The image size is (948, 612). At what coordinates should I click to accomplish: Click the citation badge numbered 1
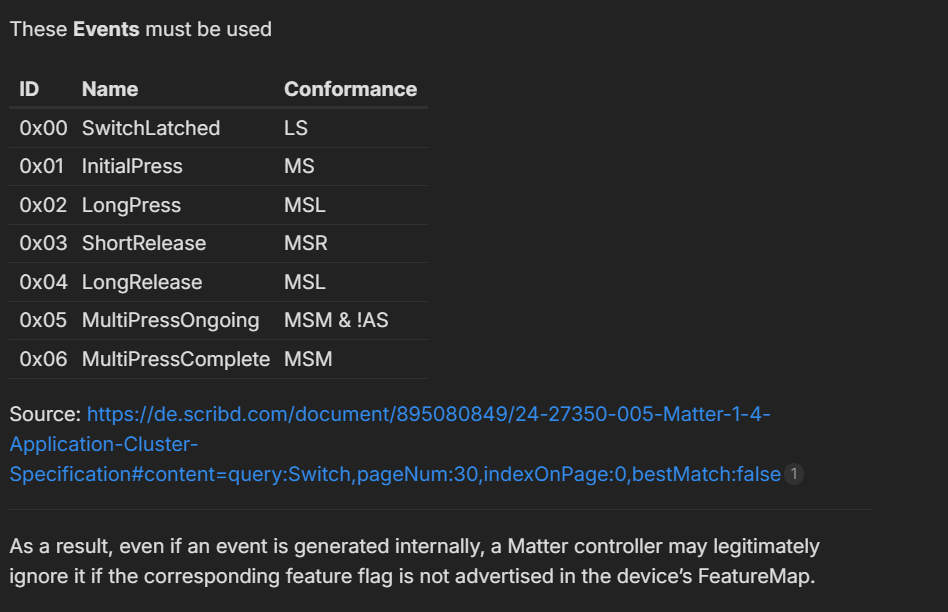click(794, 474)
